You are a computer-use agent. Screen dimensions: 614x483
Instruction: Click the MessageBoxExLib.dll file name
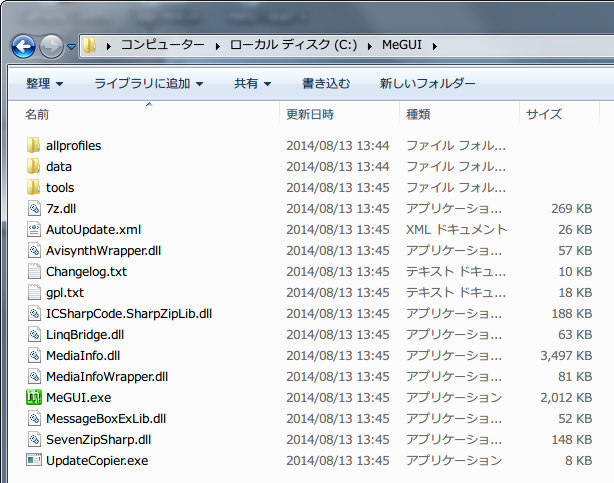coord(106,419)
